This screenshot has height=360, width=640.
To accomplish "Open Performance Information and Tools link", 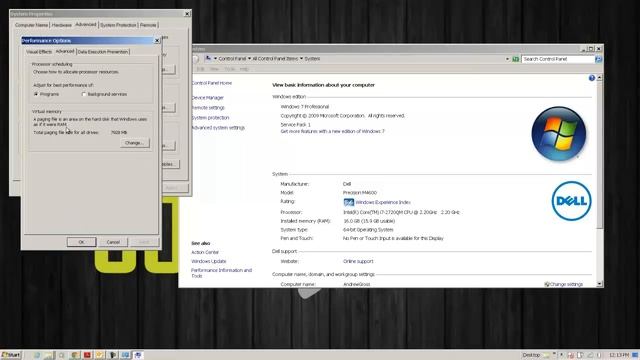I will (x=222, y=273).
